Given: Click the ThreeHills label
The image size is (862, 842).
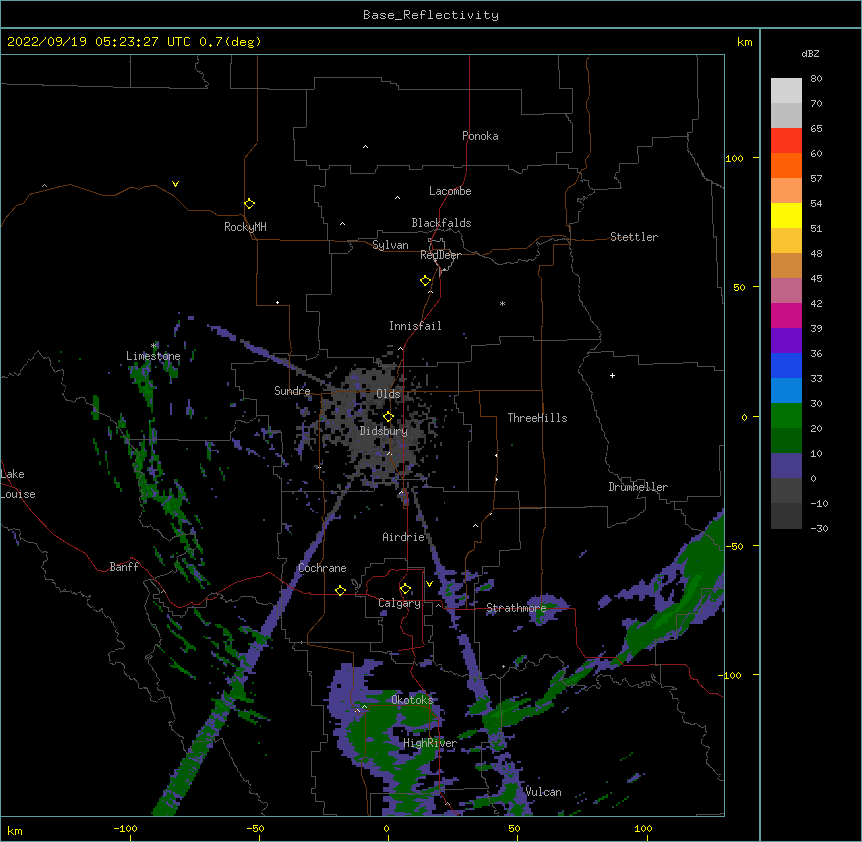Looking at the screenshot, I should (x=537, y=418).
